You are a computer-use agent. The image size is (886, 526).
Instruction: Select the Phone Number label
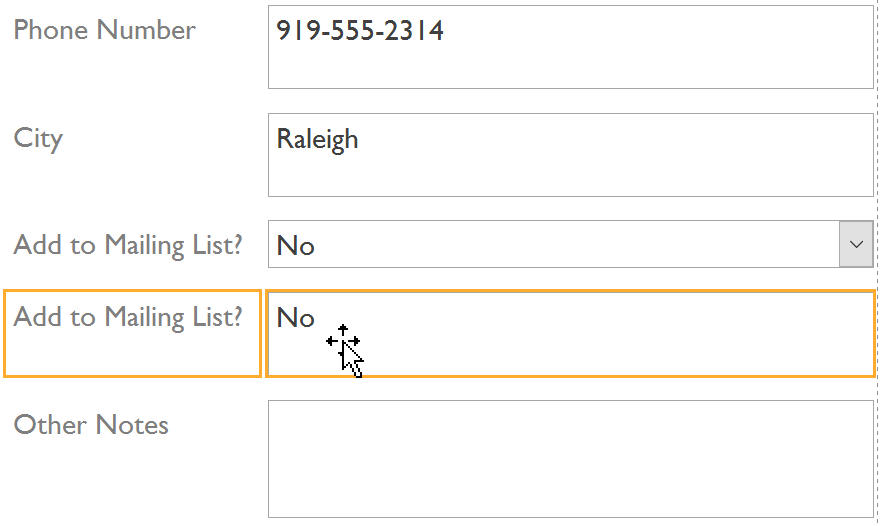104,30
